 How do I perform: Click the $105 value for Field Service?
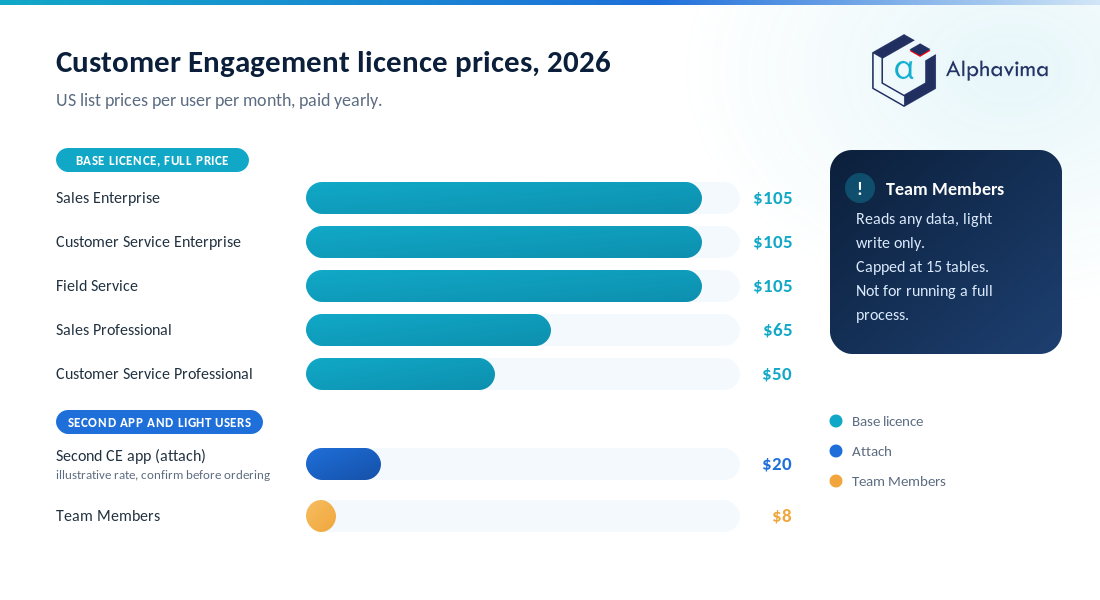pyautogui.click(x=772, y=286)
